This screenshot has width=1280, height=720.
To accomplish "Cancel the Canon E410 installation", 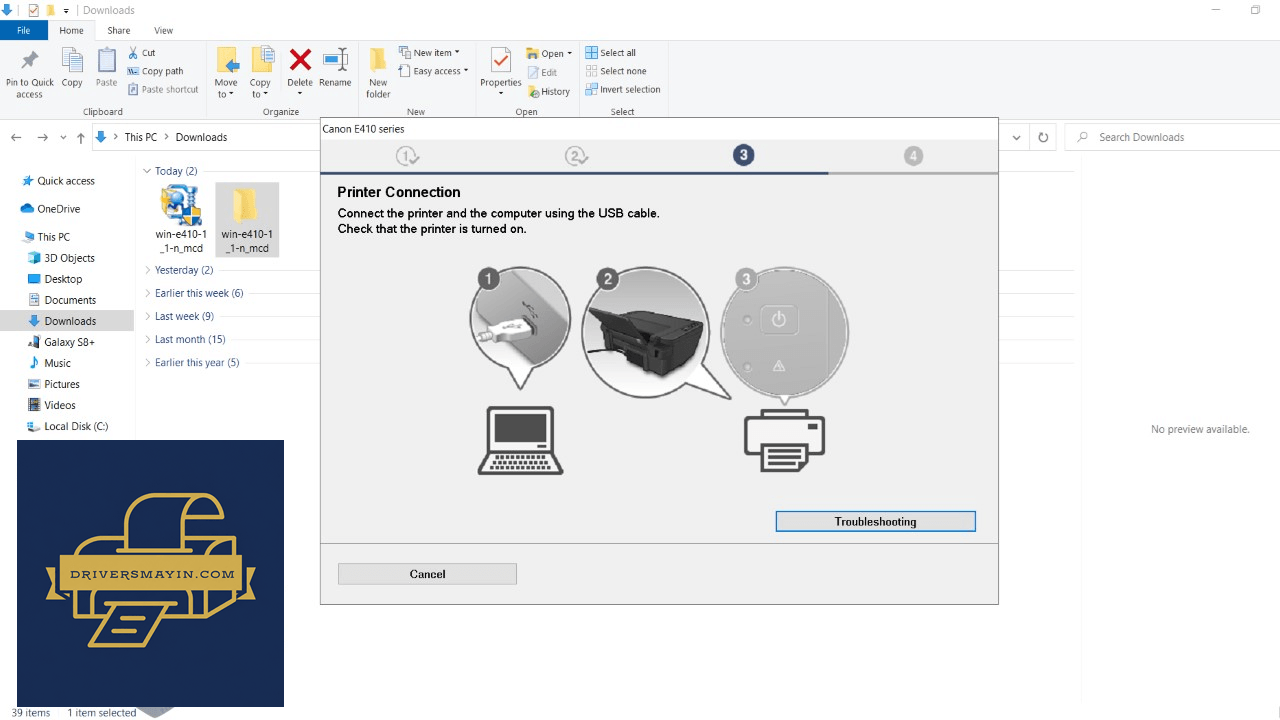I will click(x=427, y=574).
